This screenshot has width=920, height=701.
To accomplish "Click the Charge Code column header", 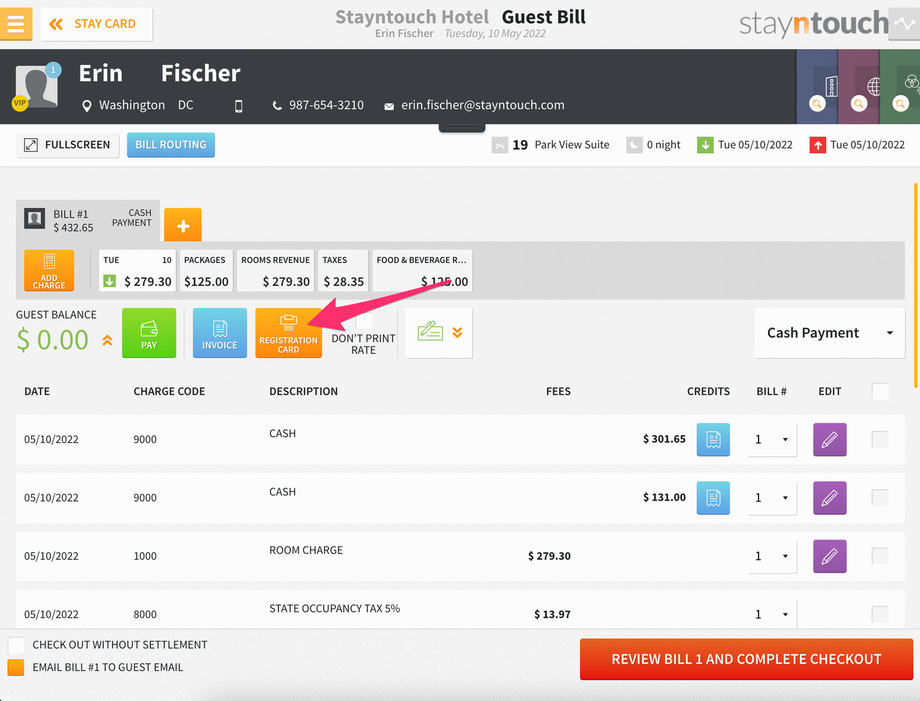I will (169, 391).
